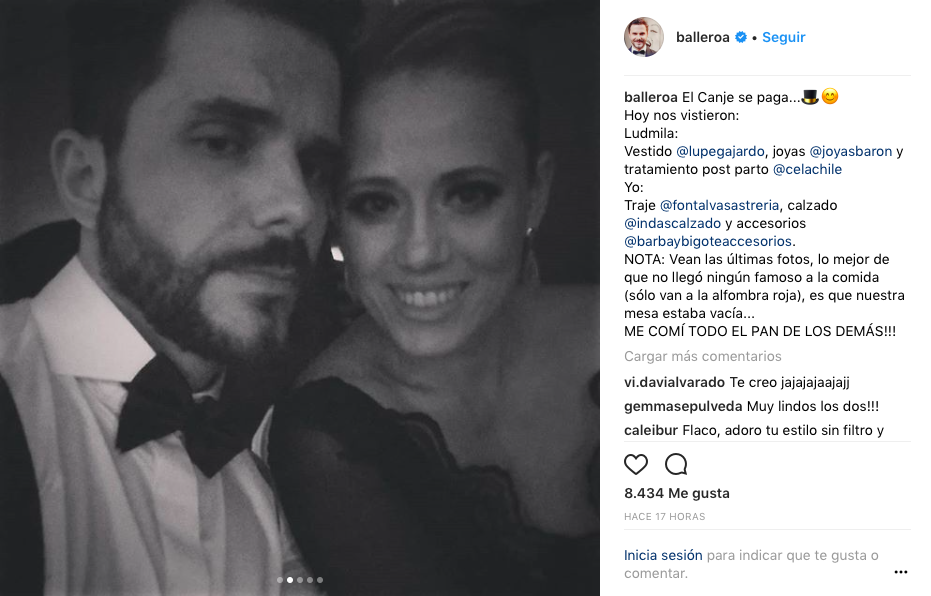Open the @barbaybigoteaccesorios link
The width and height of the screenshot is (931, 596).
709,241
